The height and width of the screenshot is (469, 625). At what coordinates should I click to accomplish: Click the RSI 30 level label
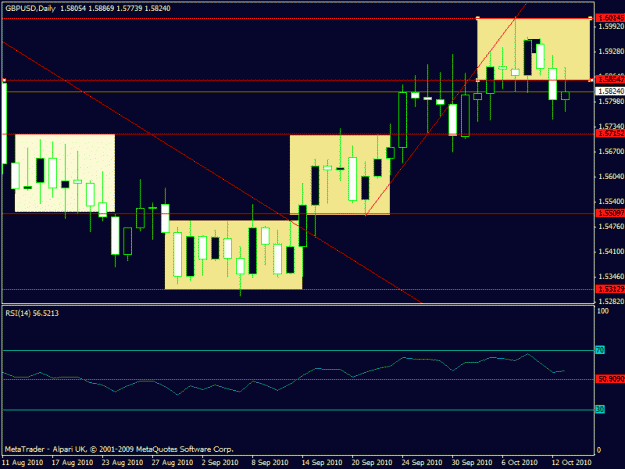coord(600,409)
